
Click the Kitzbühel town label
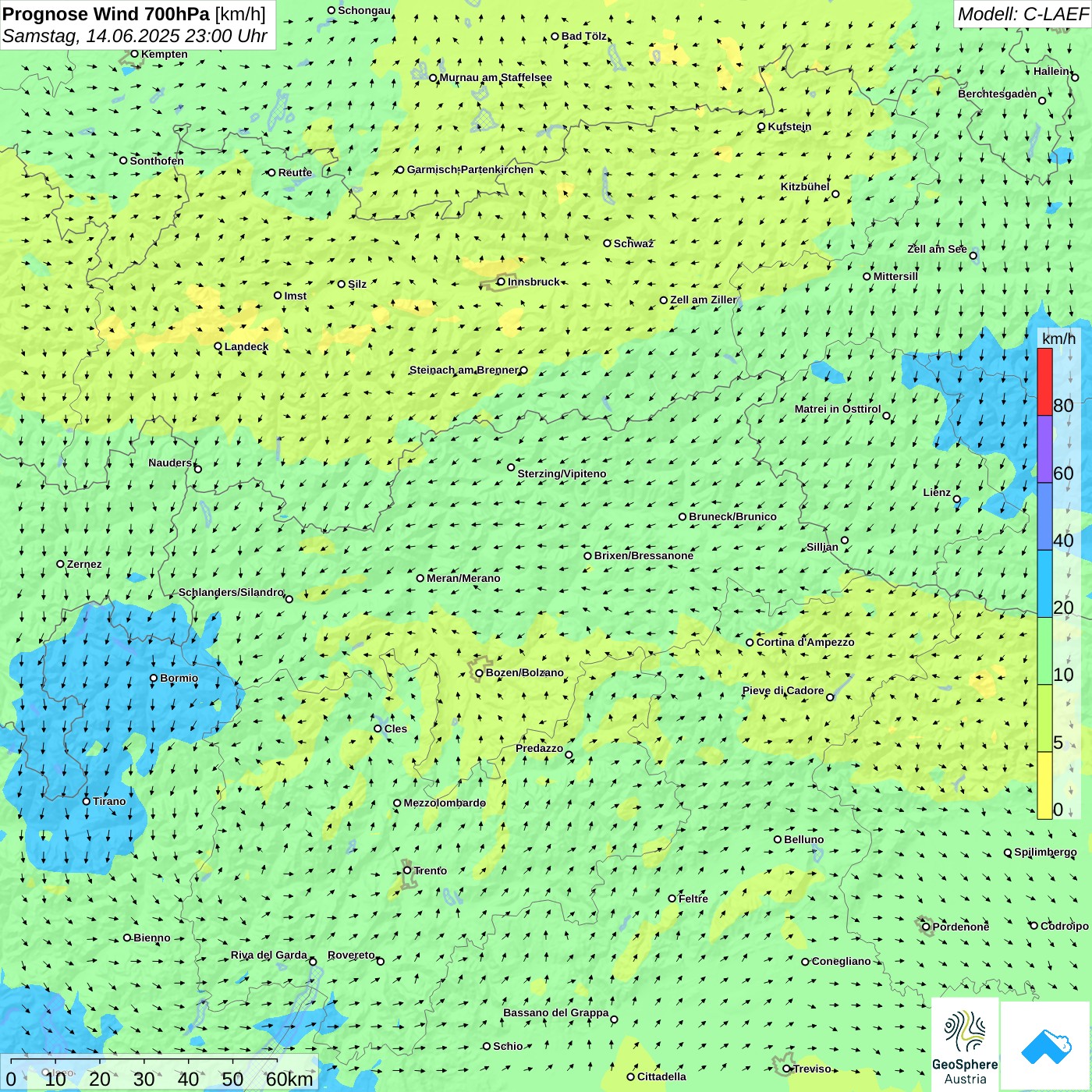(x=805, y=186)
